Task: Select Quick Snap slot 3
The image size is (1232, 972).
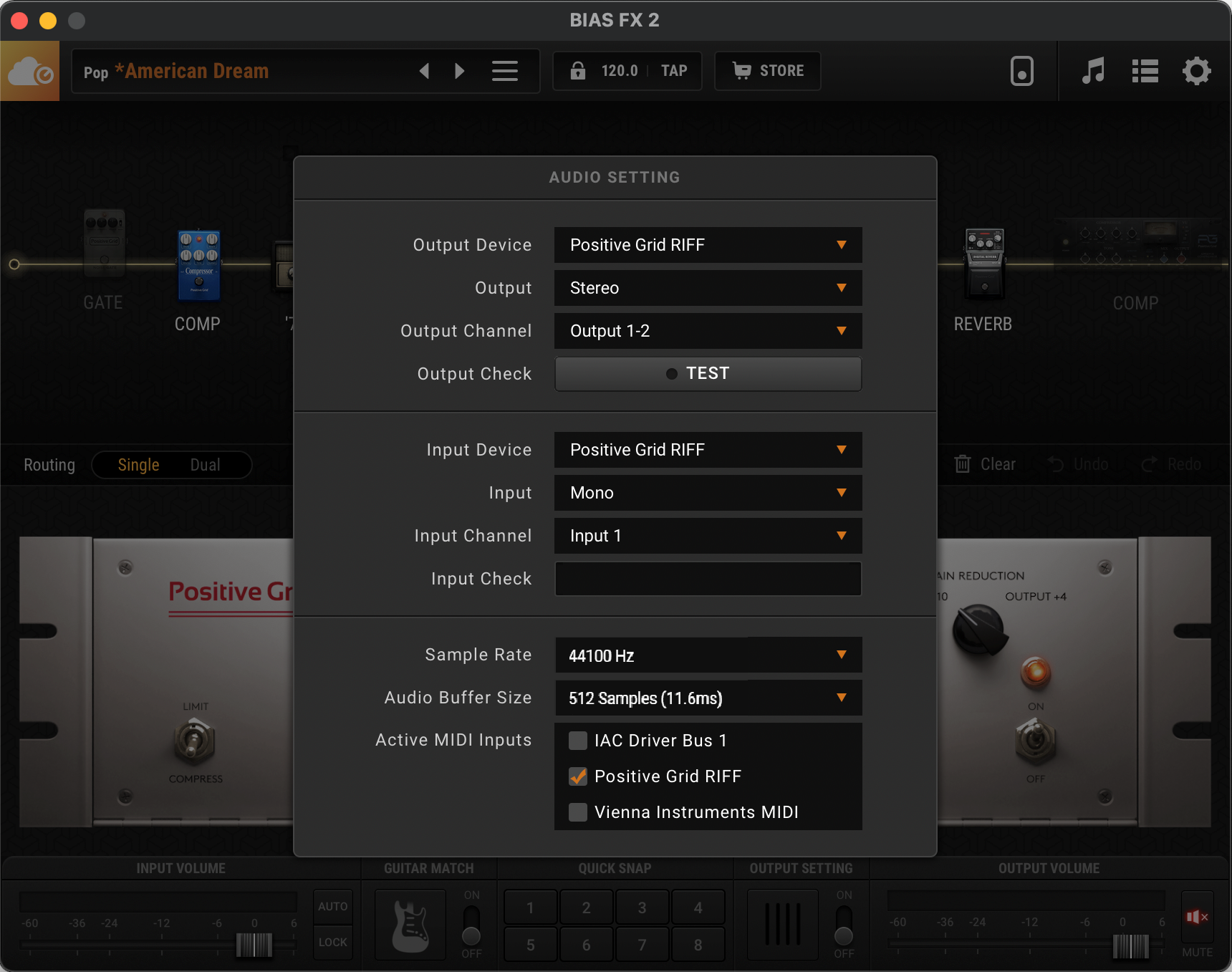Action: point(643,908)
